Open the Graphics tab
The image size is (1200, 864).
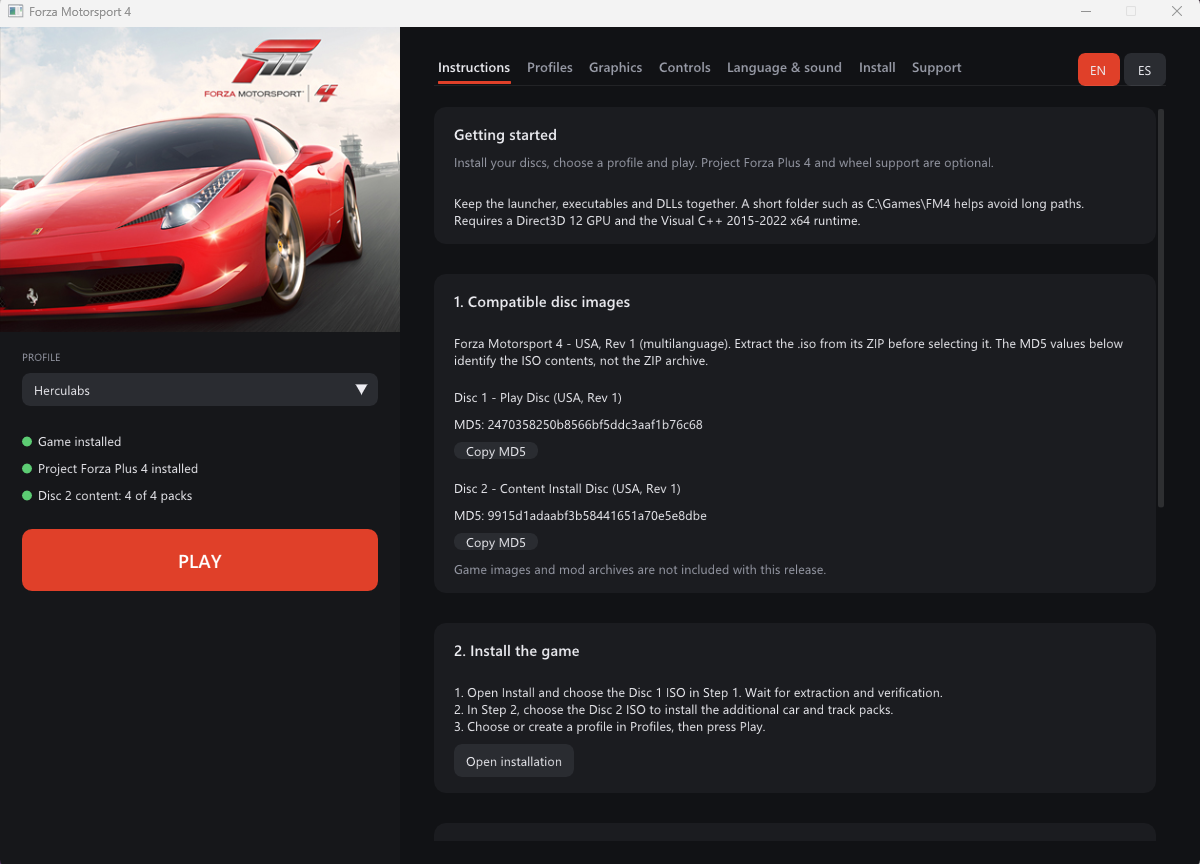click(615, 67)
